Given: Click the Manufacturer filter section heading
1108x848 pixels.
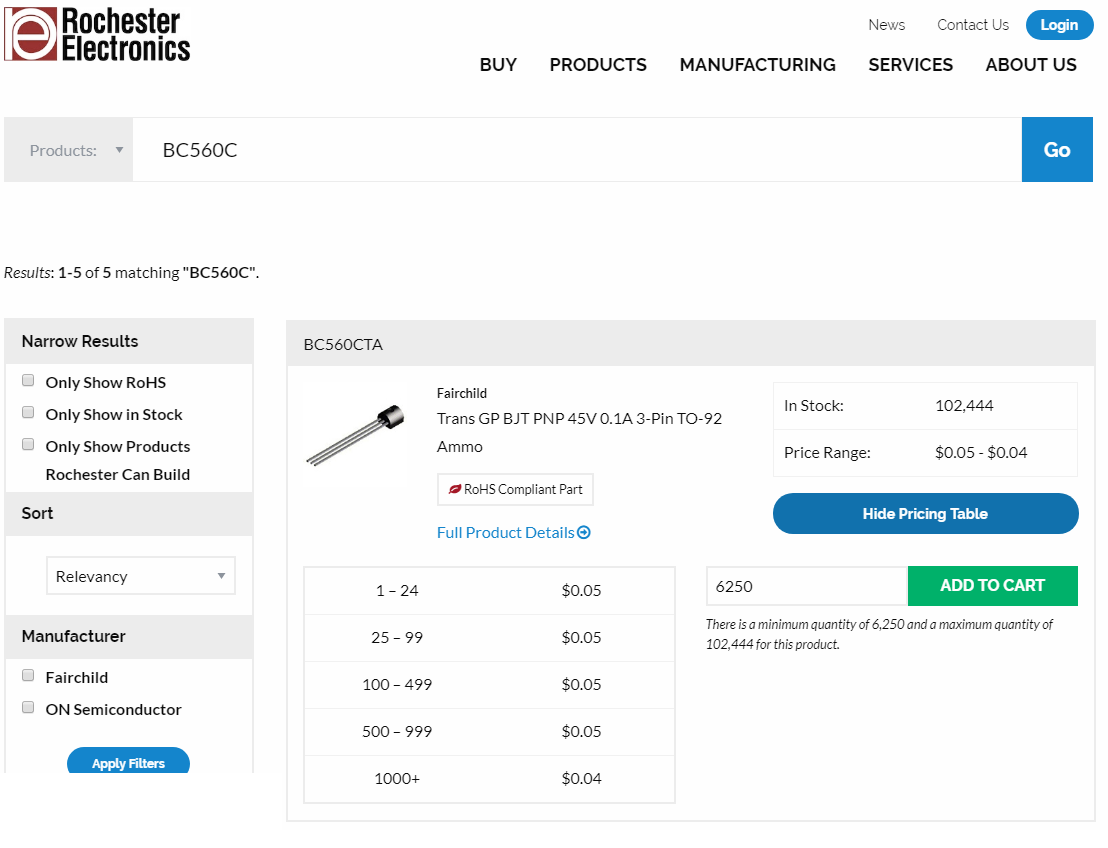Looking at the screenshot, I should tap(73, 636).
